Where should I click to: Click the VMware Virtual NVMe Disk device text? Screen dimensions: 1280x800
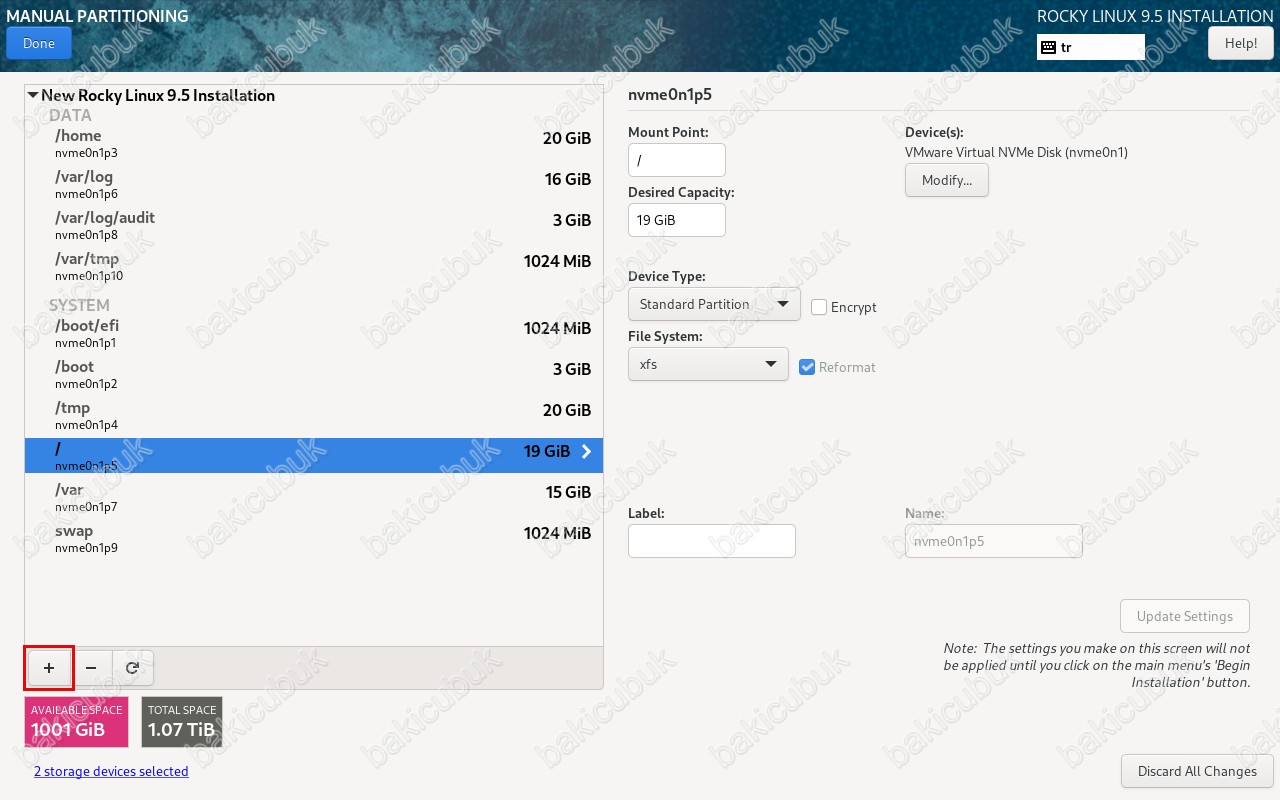coord(1016,153)
